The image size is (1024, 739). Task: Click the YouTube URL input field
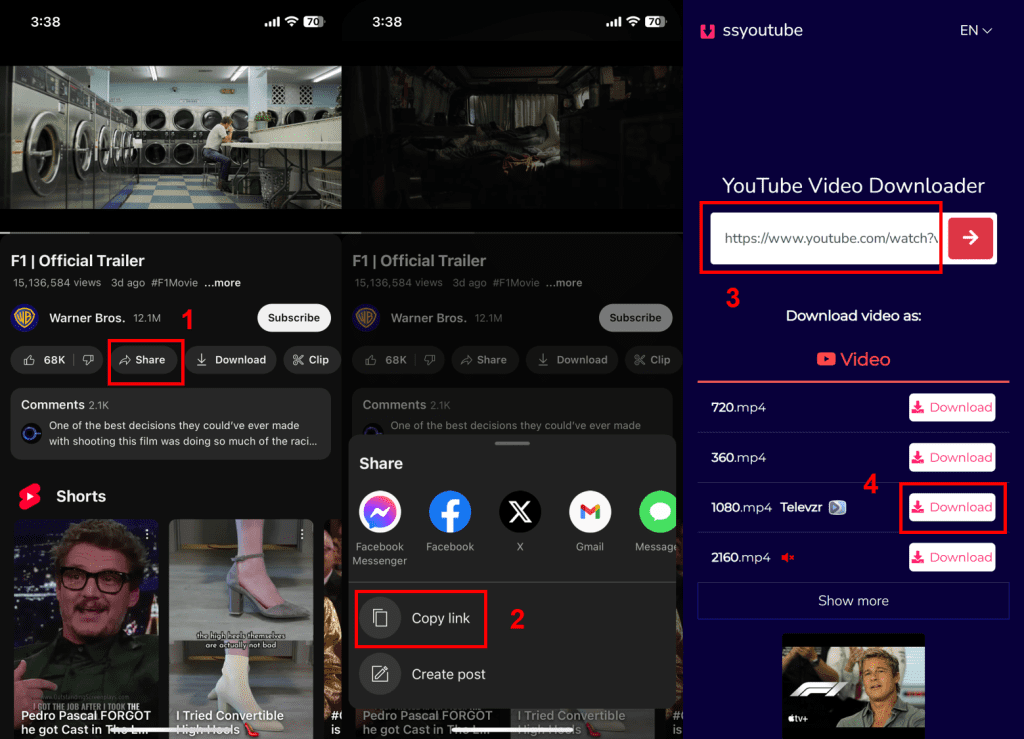pos(822,237)
